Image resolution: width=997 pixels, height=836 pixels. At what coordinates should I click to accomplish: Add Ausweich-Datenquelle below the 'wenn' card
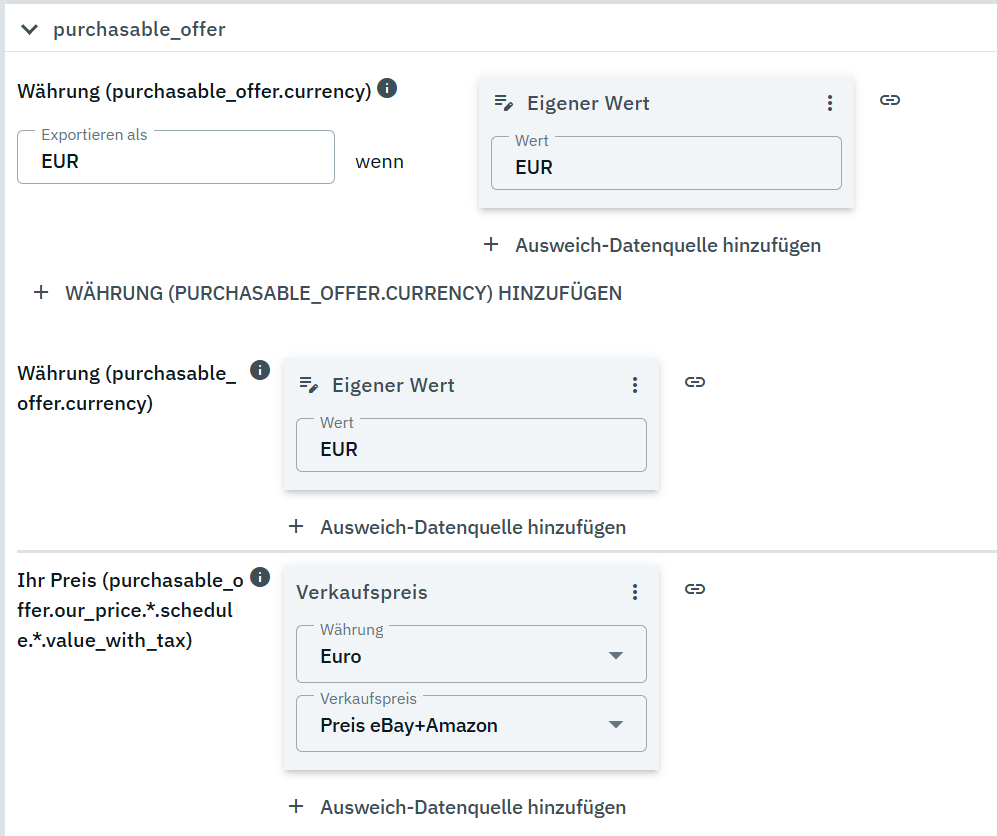pos(653,245)
